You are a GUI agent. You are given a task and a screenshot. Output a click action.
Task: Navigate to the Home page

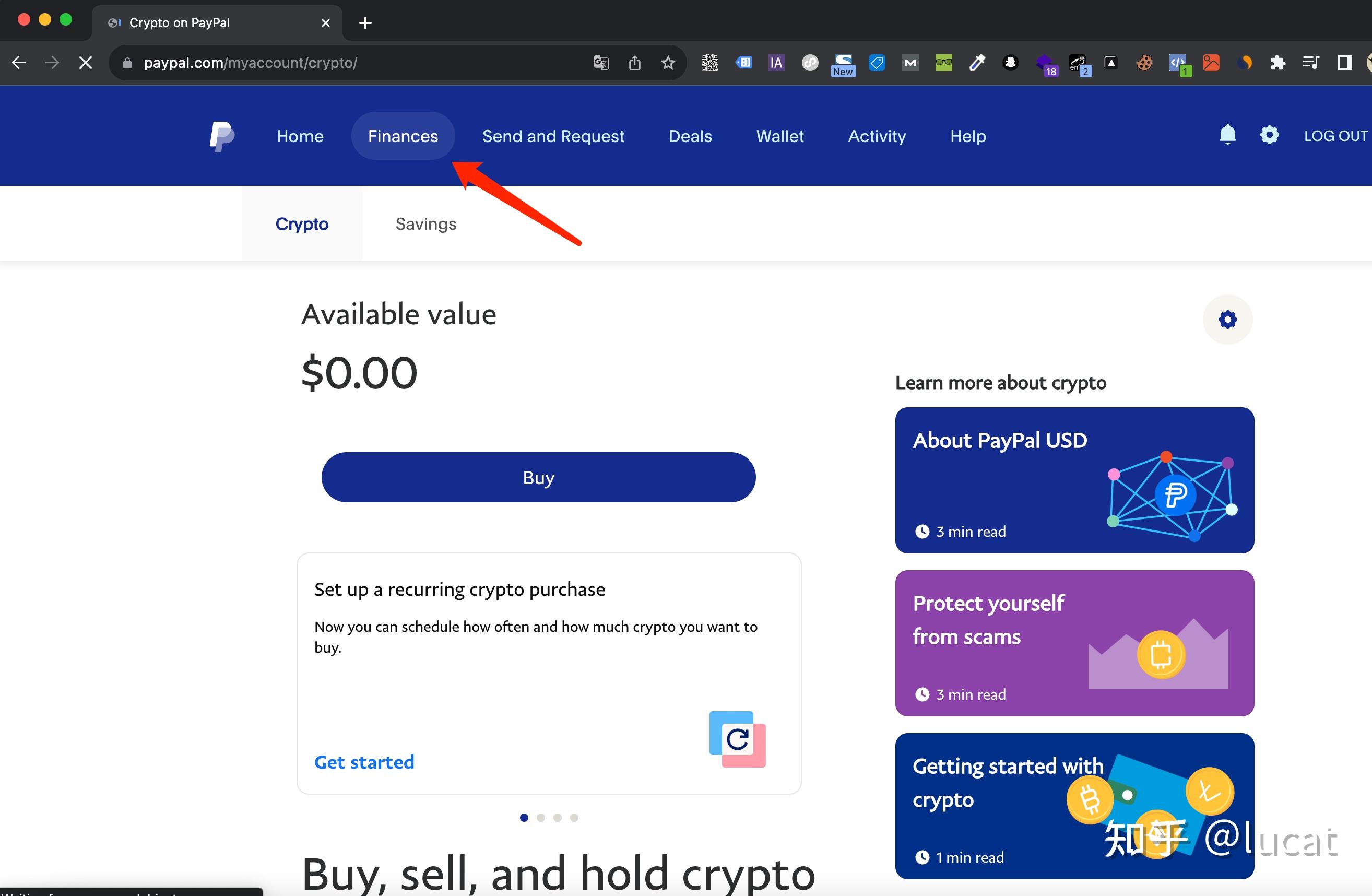coord(299,136)
